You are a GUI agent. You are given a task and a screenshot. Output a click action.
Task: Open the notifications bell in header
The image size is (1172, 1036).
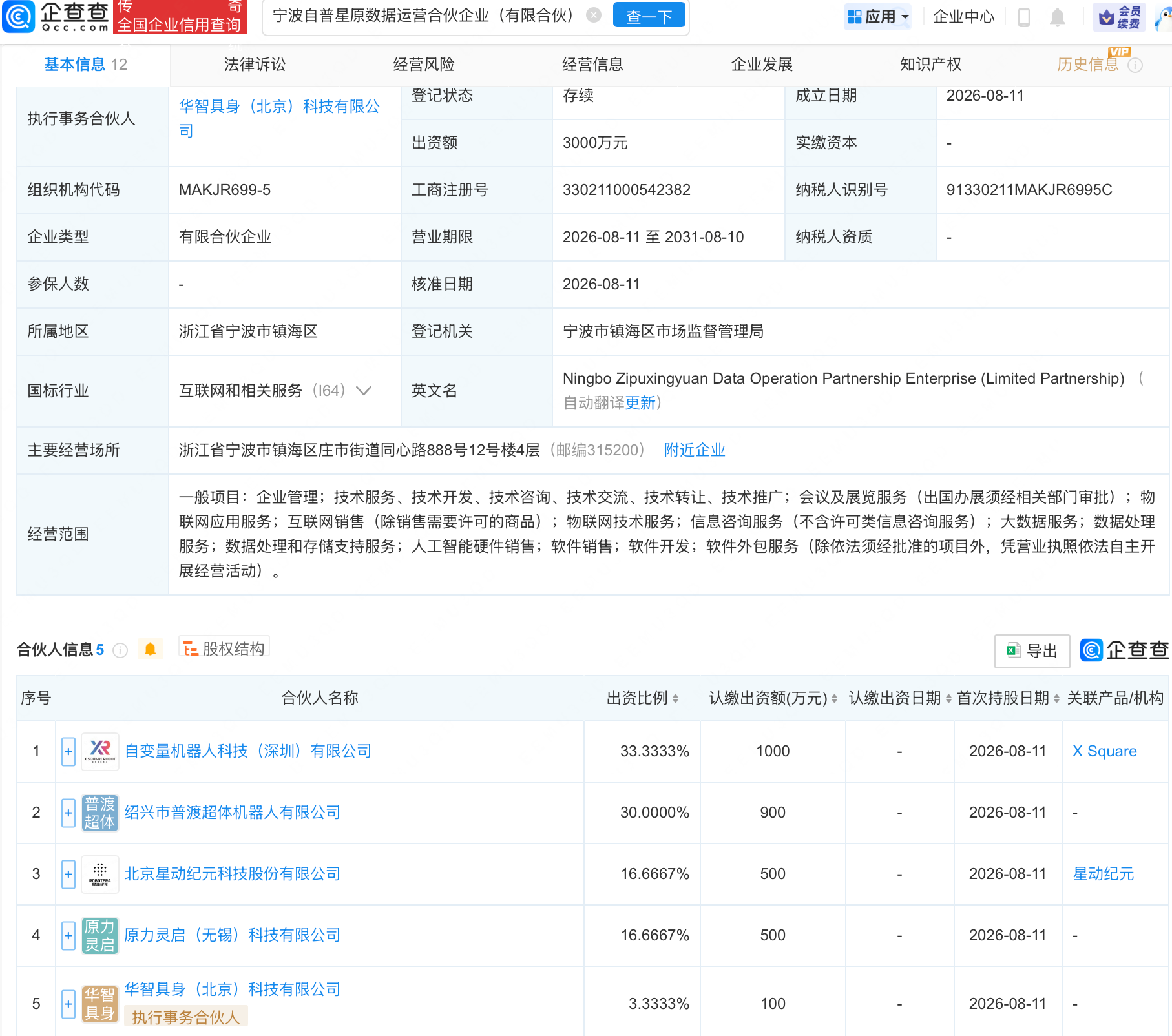[1058, 17]
